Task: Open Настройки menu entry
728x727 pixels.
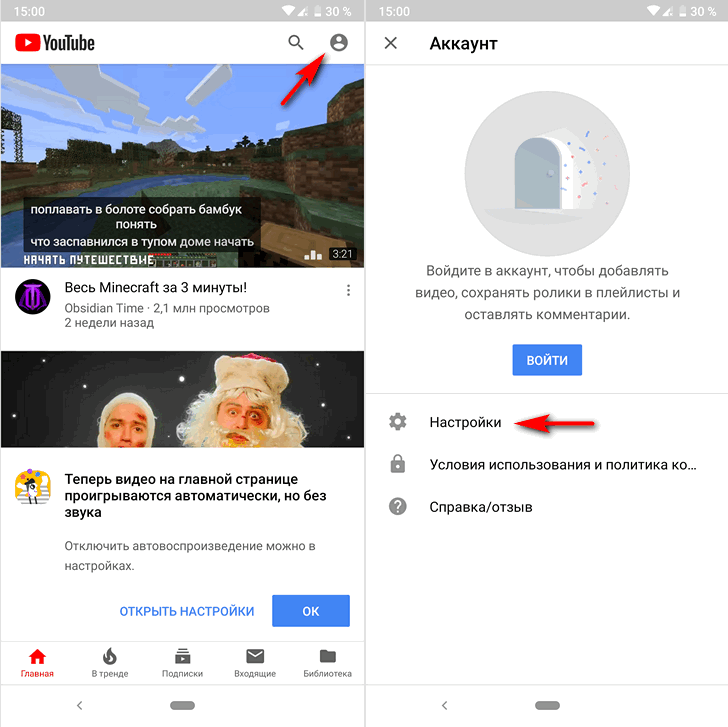Action: [547, 422]
